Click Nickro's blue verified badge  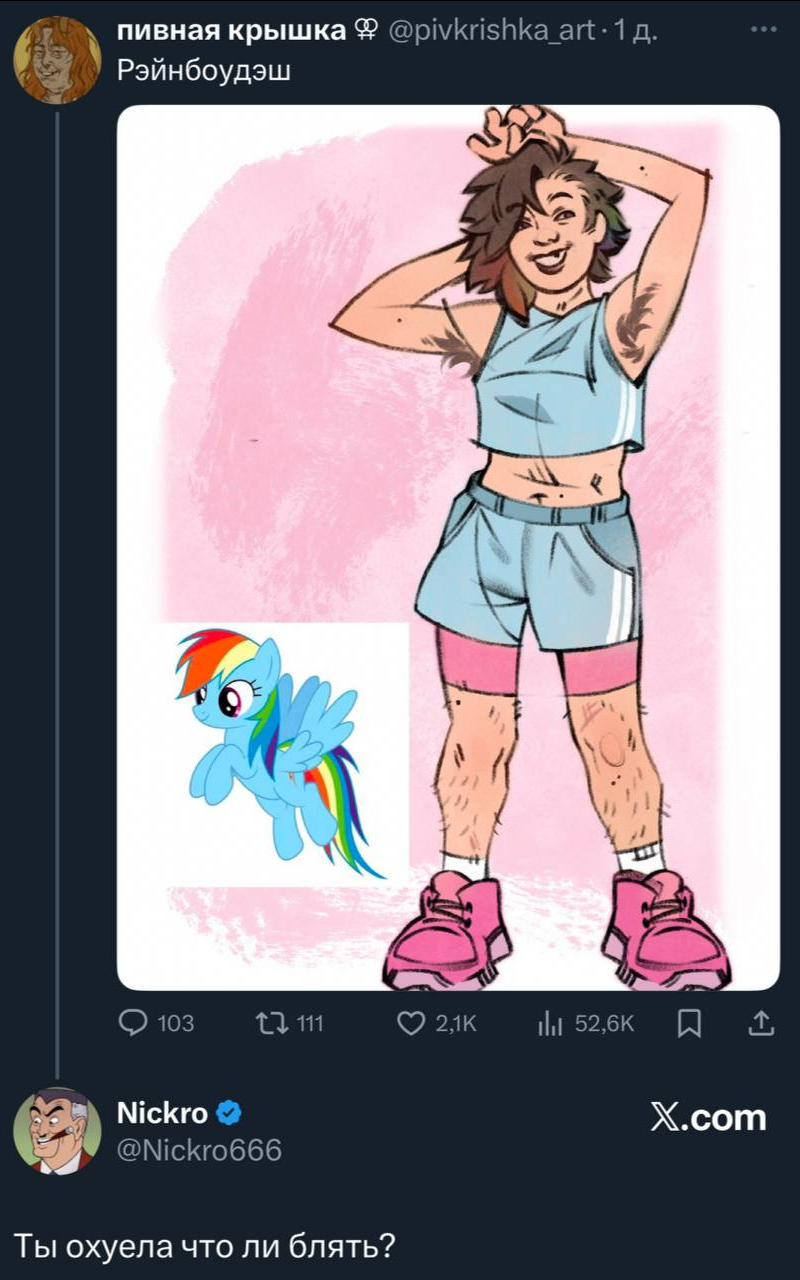228,1113
